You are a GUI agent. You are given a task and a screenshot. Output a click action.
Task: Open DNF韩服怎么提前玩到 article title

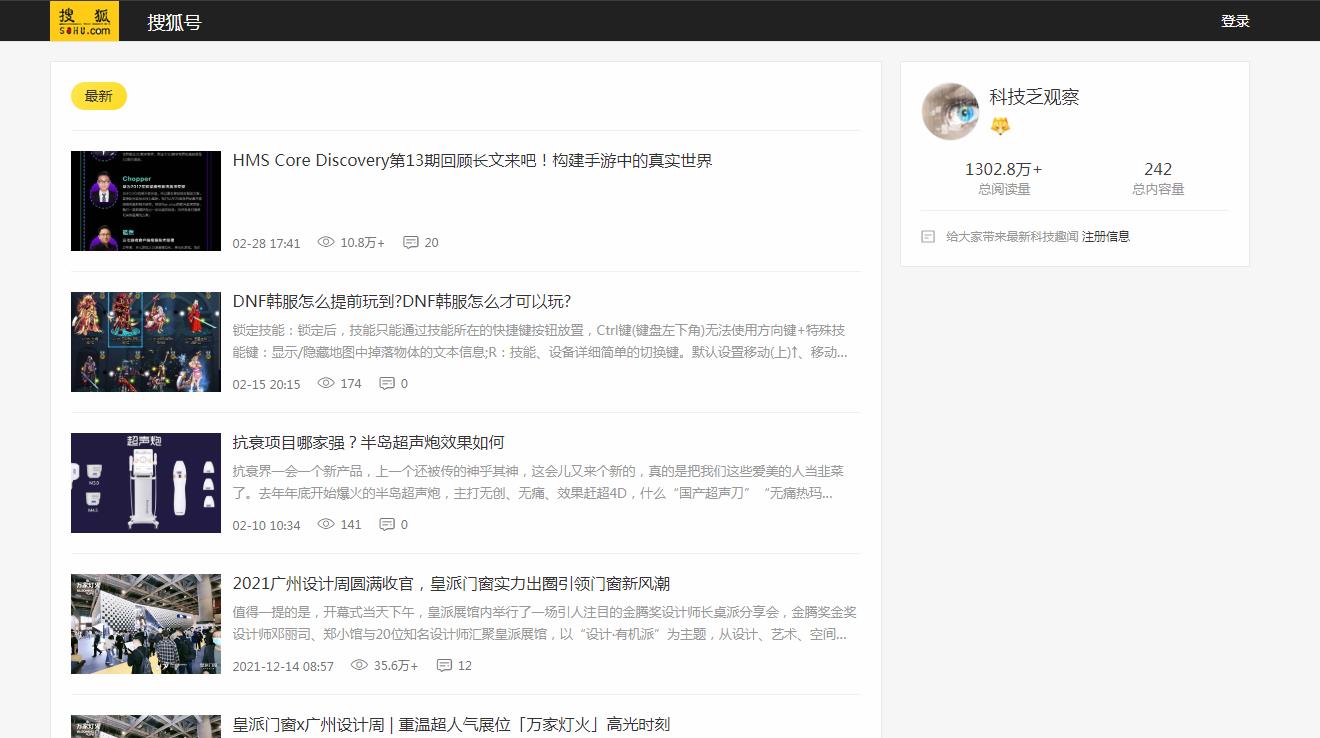[402, 302]
